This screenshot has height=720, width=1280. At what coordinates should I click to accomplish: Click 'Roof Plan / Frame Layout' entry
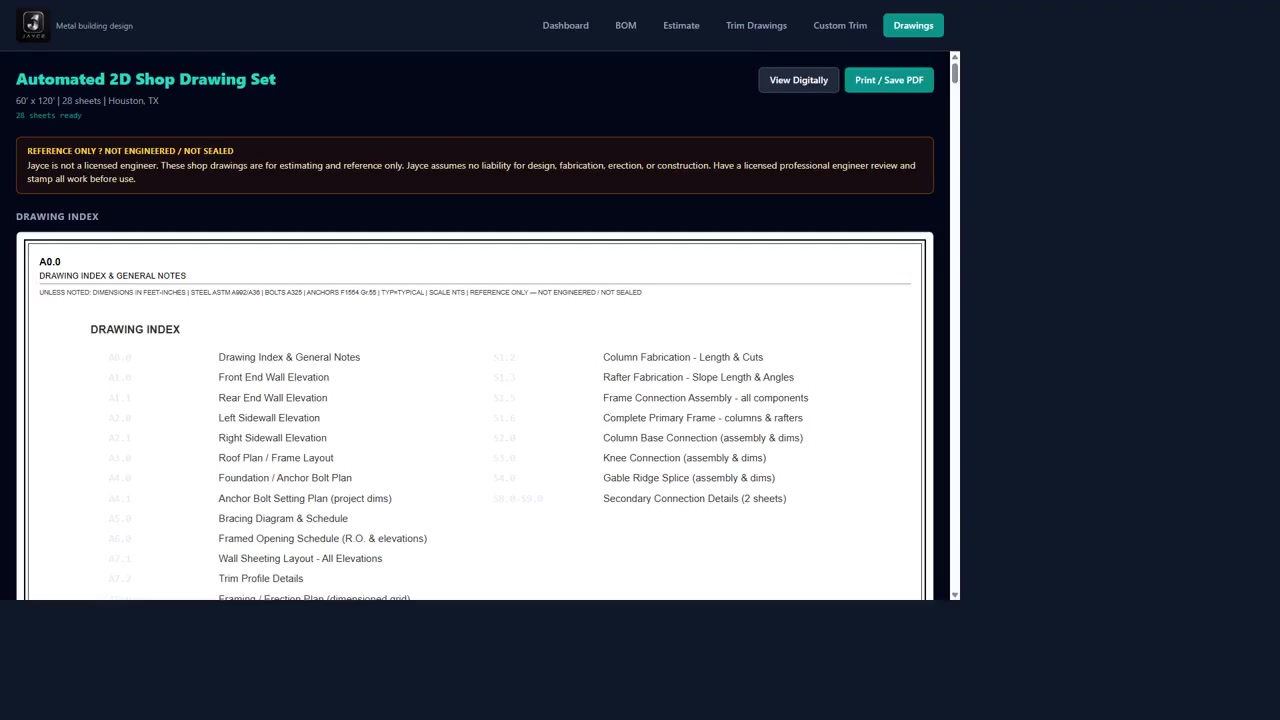[x=276, y=458]
